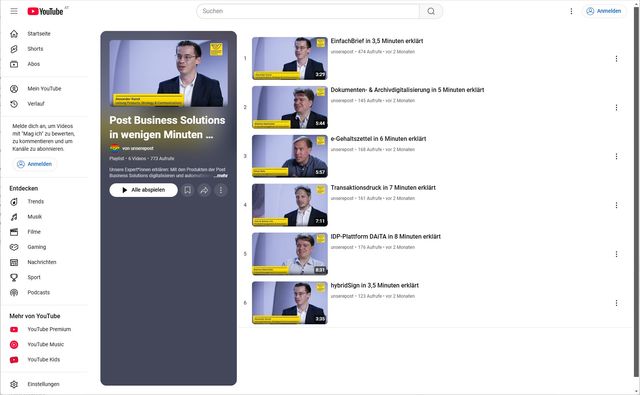This screenshot has width=640, height=395.
Task: Click the Filme clapperboard icon
Action: (14, 232)
